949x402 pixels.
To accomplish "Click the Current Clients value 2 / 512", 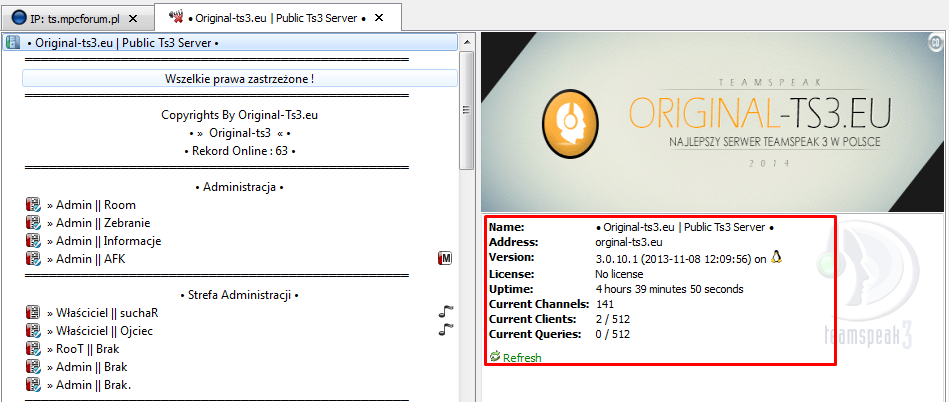I will point(613,318).
